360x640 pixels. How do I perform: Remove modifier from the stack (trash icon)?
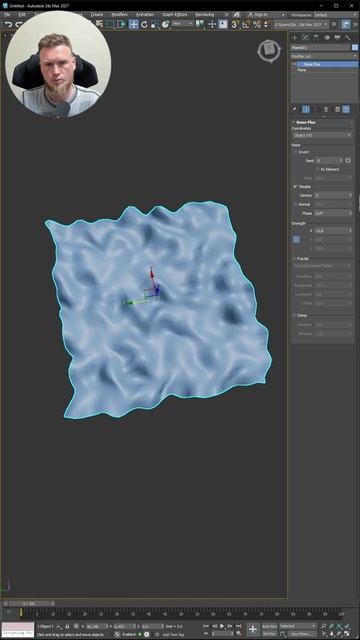[x=326, y=109]
